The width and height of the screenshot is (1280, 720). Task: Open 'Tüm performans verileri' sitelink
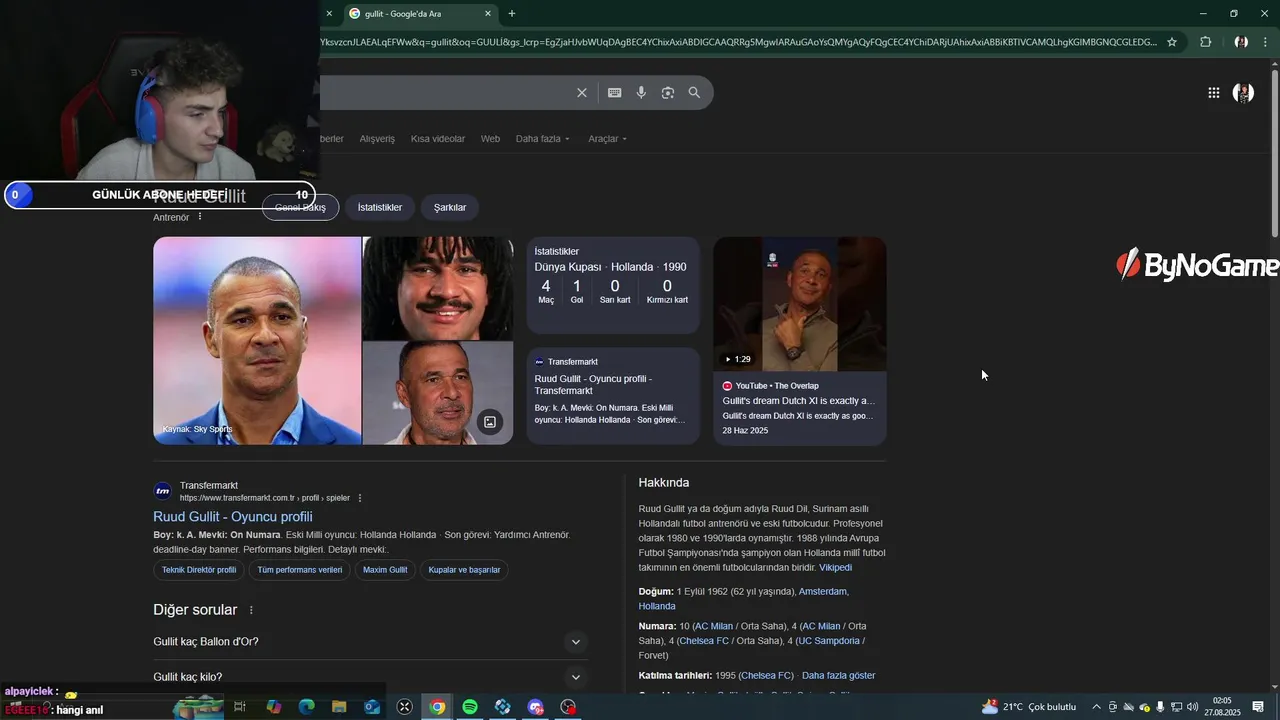pos(300,570)
